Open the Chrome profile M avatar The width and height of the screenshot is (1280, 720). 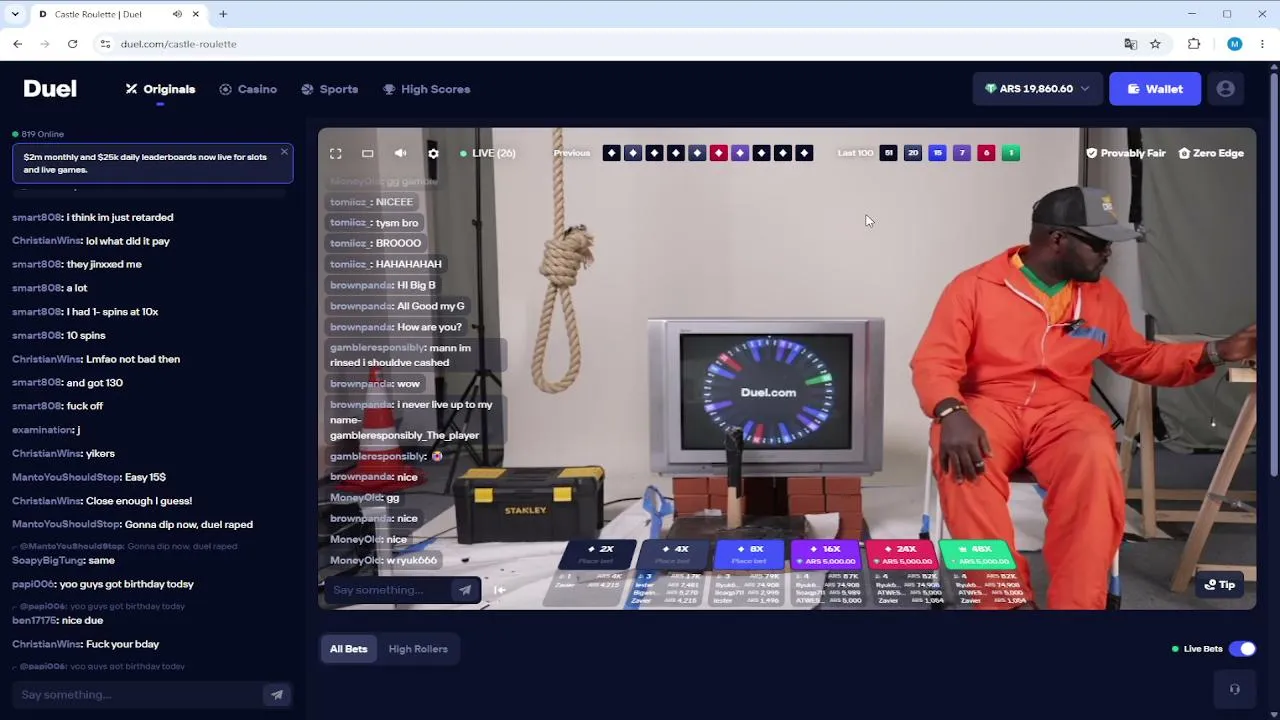1234,44
